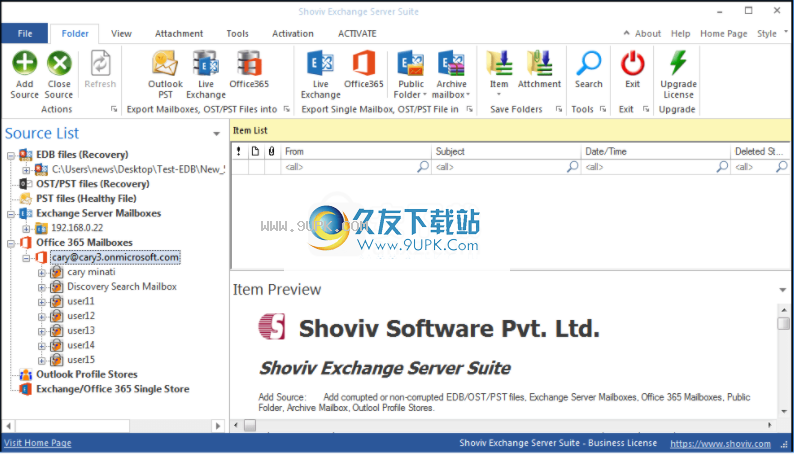794x457 pixels.
Task: Select PST files (Healthy File)
Action: point(86,199)
